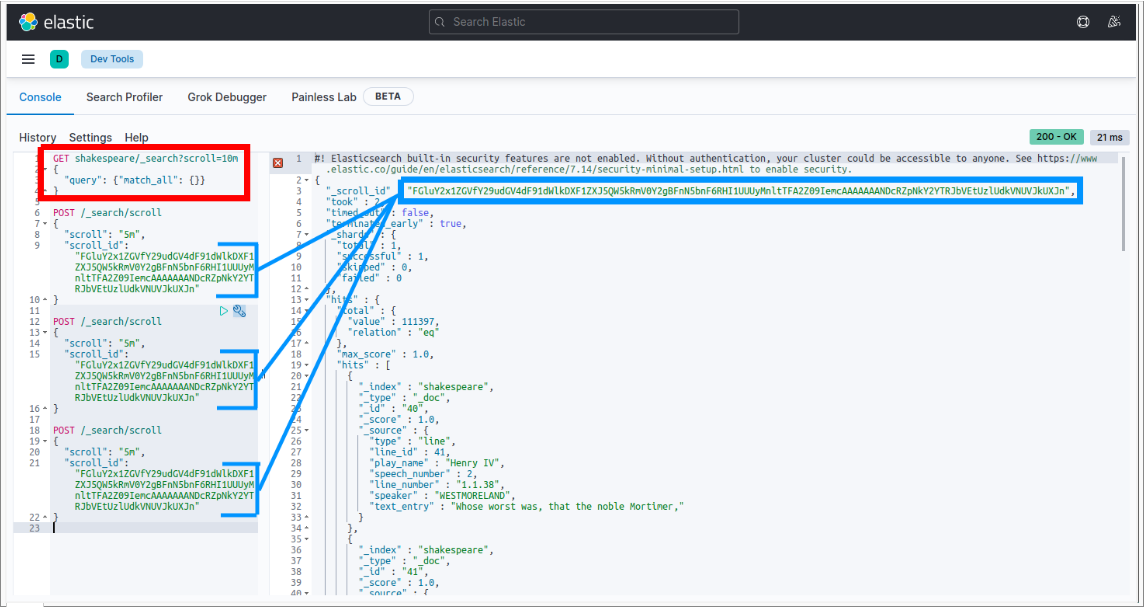This screenshot has height=607, width=1144.
Task: Click POST /_search/scroll on line 18
Action: 107,430
